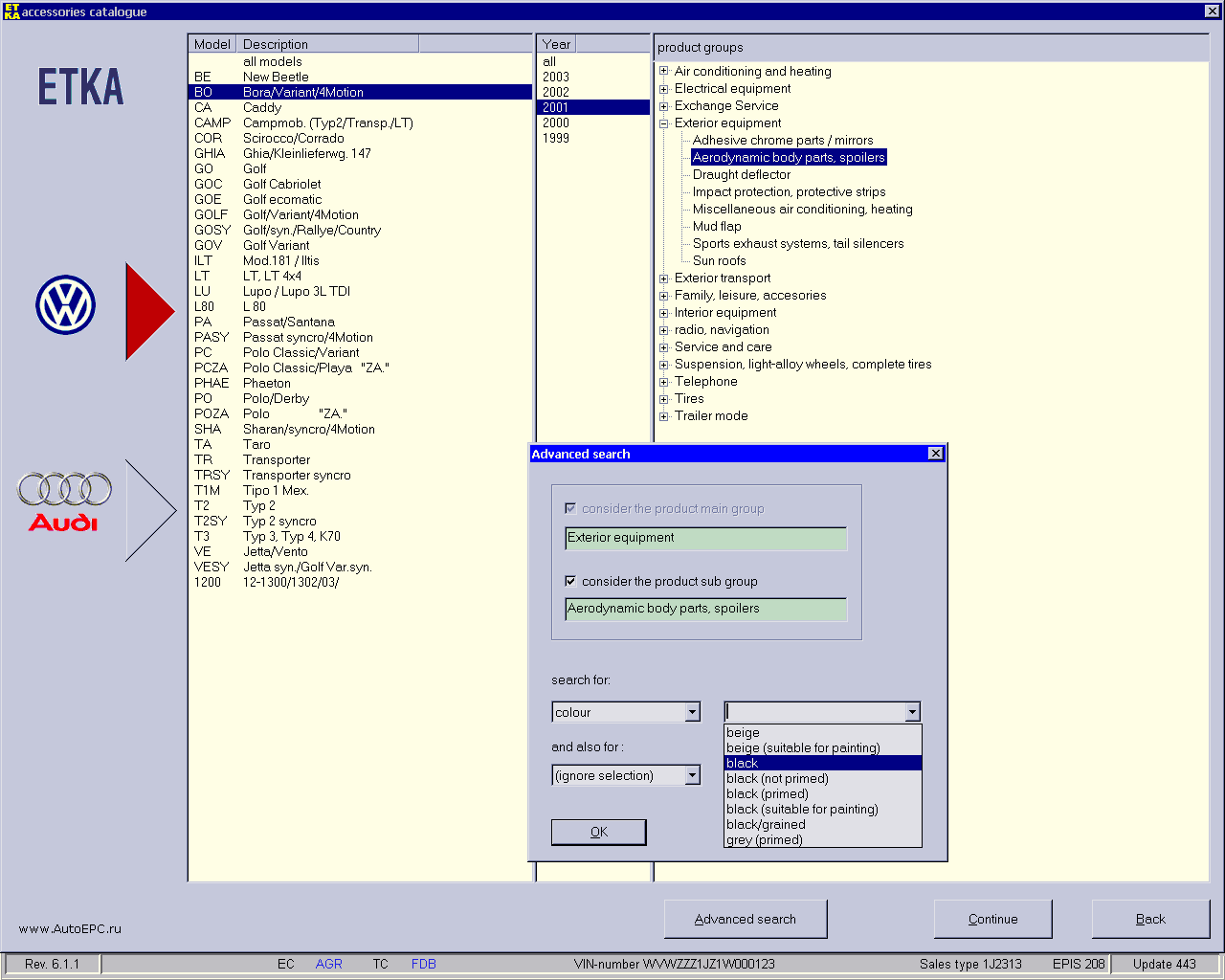This screenshot has height=980, width=1225.
Task: Expand radio, navigation group
Action: [x=663, y=329]
